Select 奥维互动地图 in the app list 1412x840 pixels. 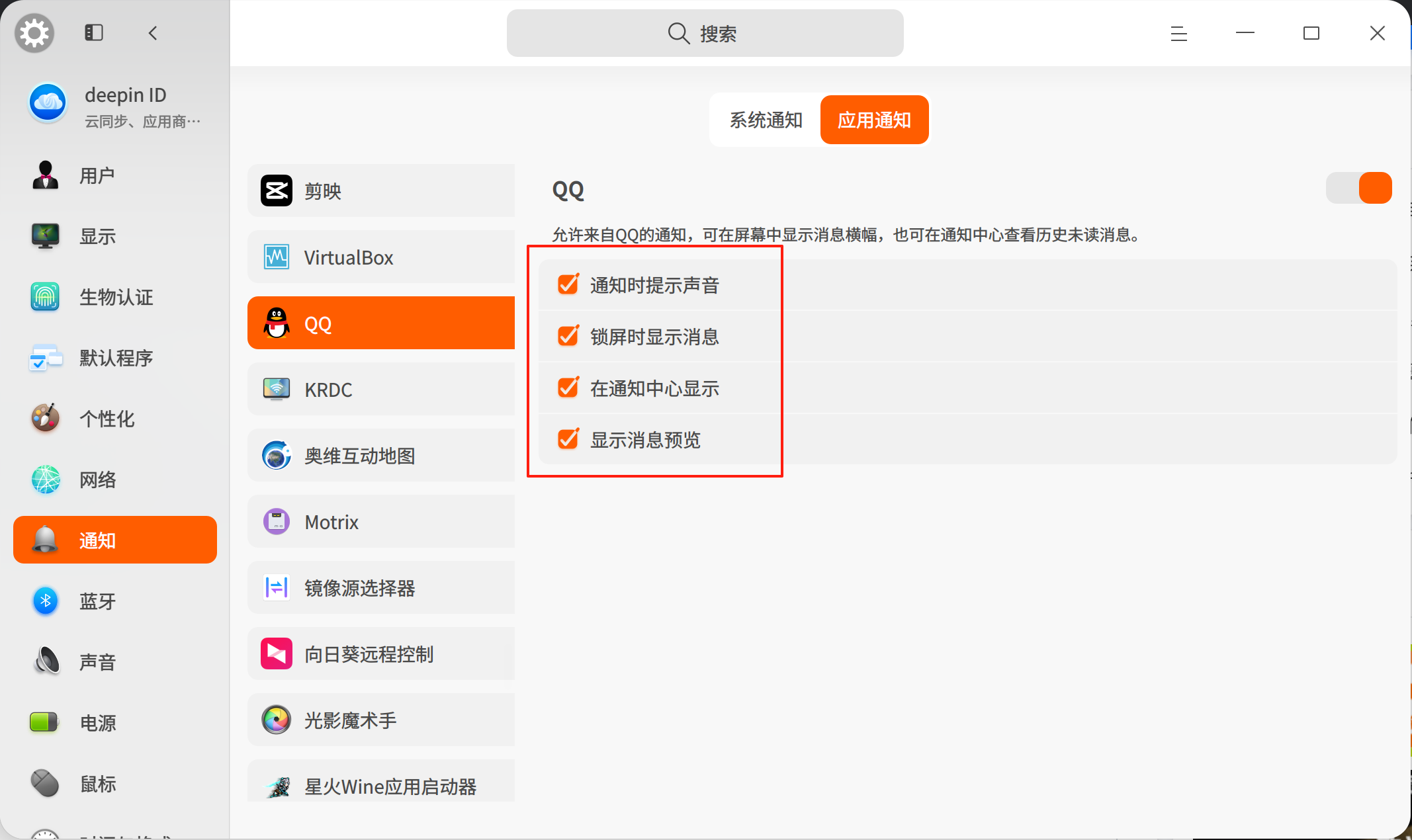point(381,455)
